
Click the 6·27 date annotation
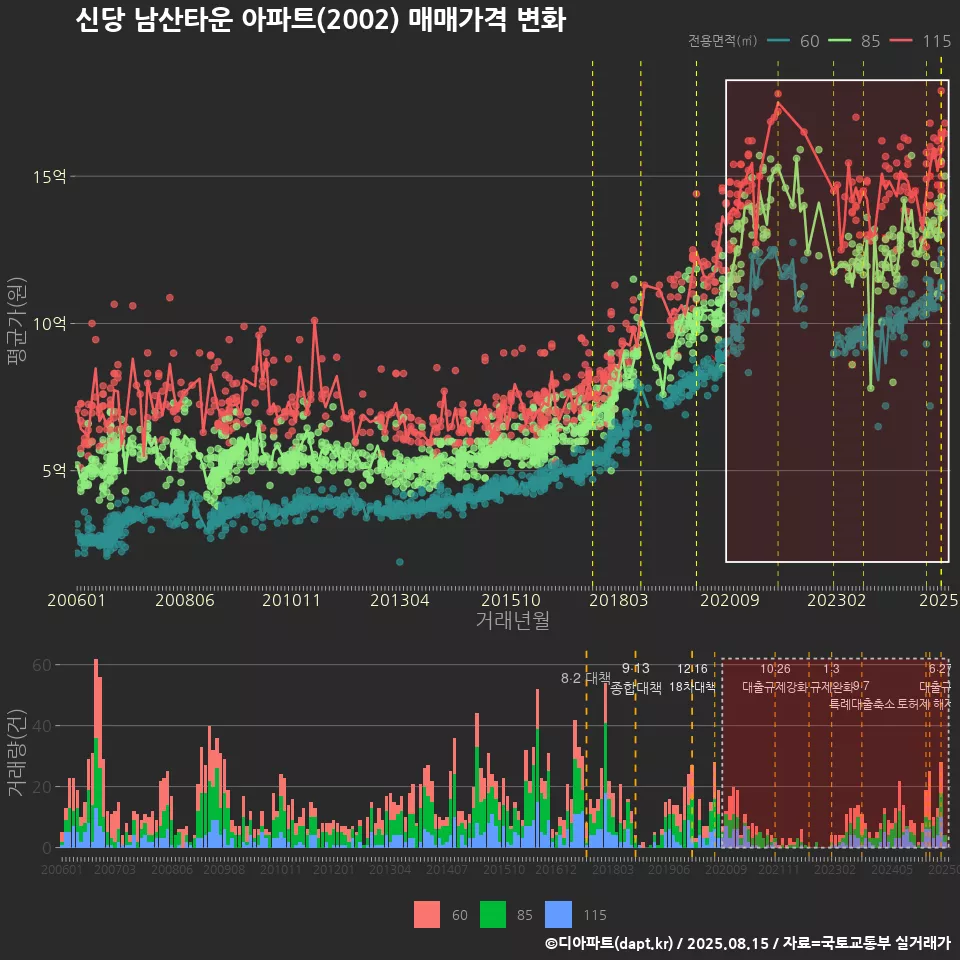pyautogui.click(x=939, y=669)
